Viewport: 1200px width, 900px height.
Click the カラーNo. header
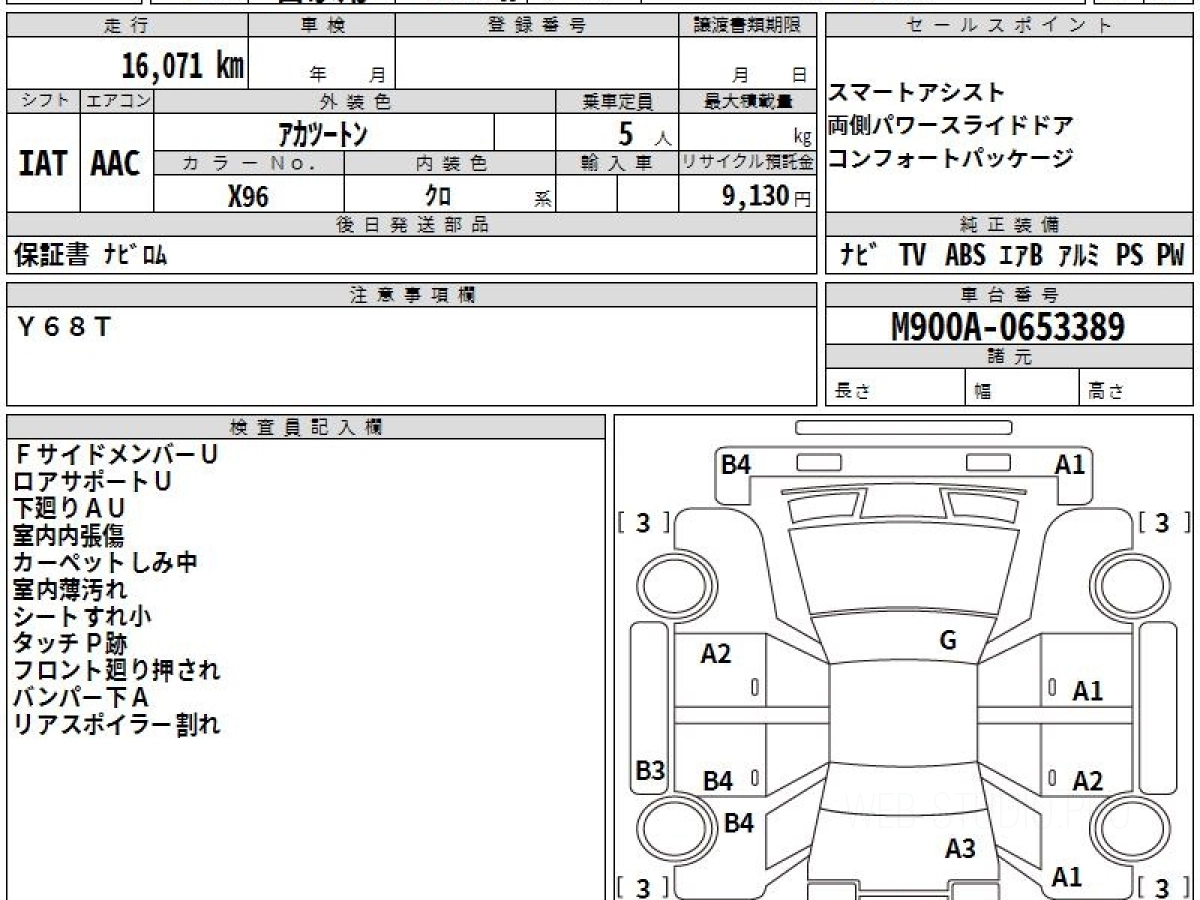[x=249, y=163]
